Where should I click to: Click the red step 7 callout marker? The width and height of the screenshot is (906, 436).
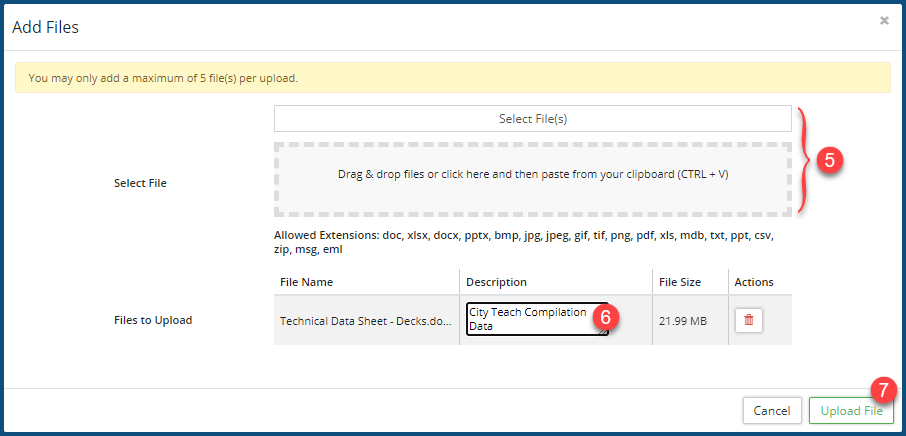[882, 390]
